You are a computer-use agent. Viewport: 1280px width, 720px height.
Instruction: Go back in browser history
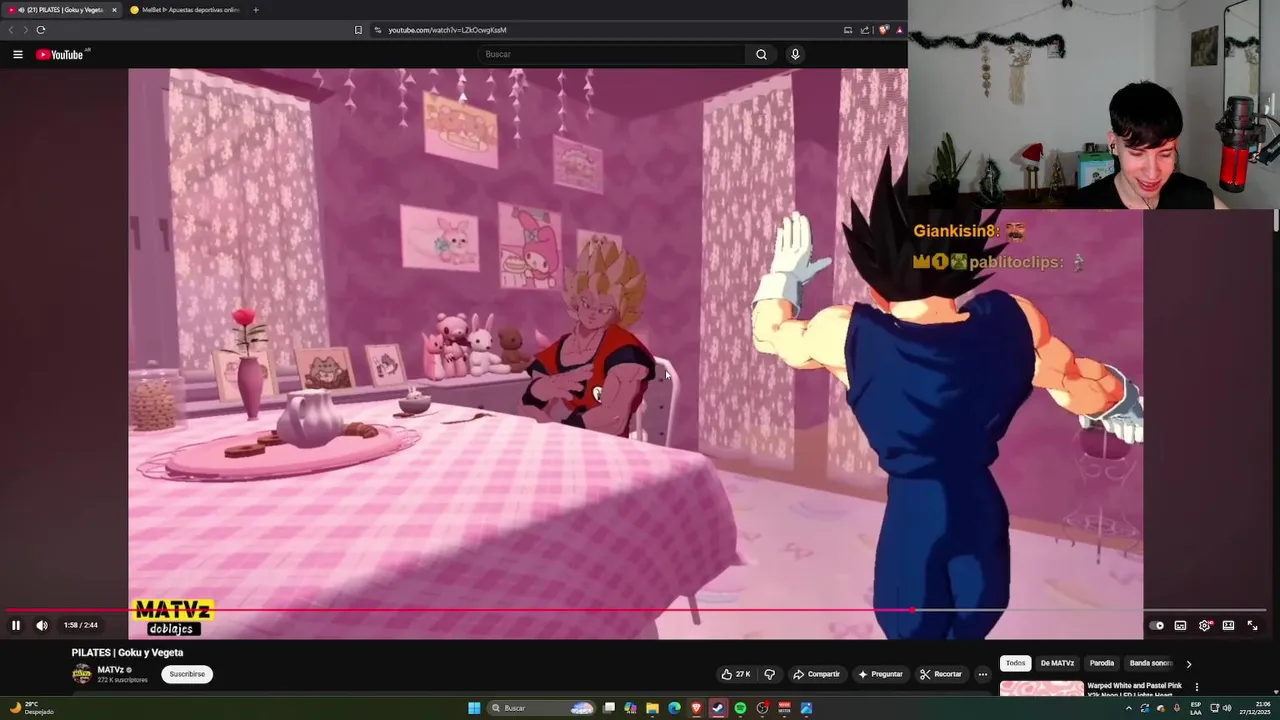tap(11, 30)
